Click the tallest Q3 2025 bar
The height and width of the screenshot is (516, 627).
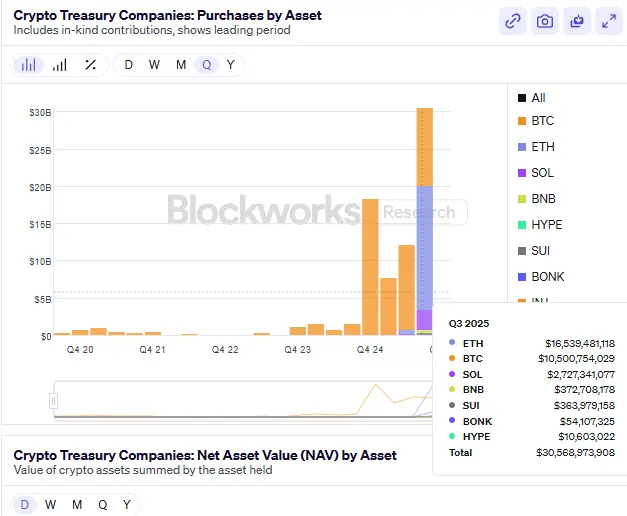pos(424,220)
